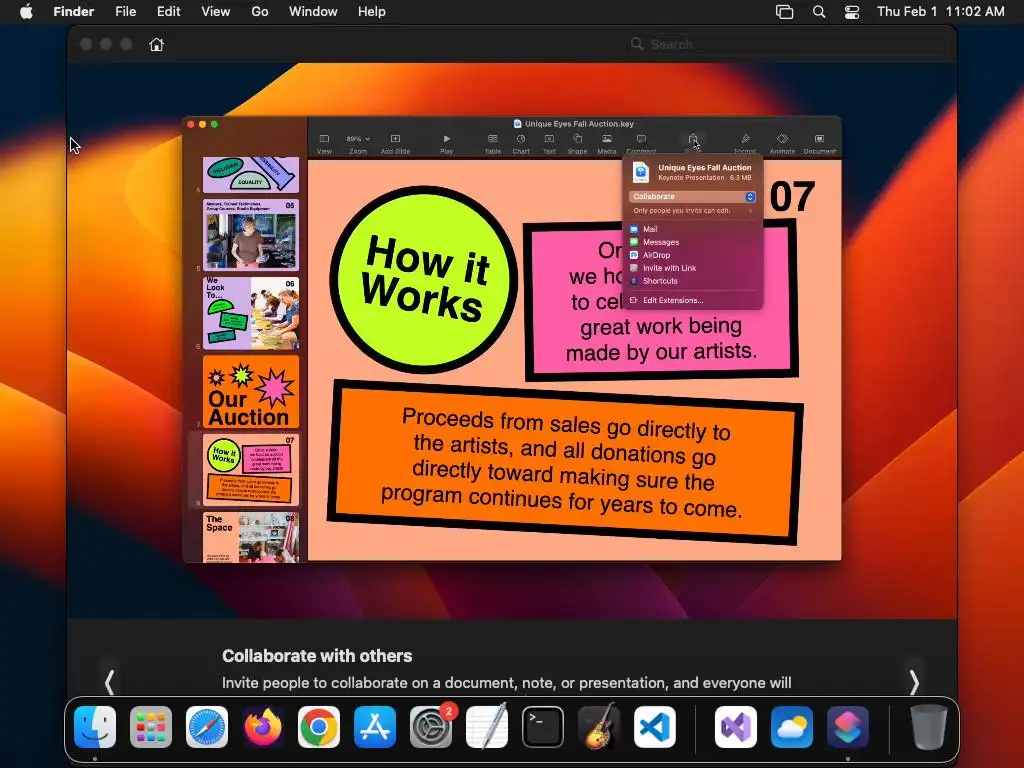
Task: Expand 'Only people you invite can edit' options
Action: pos(693,211)
